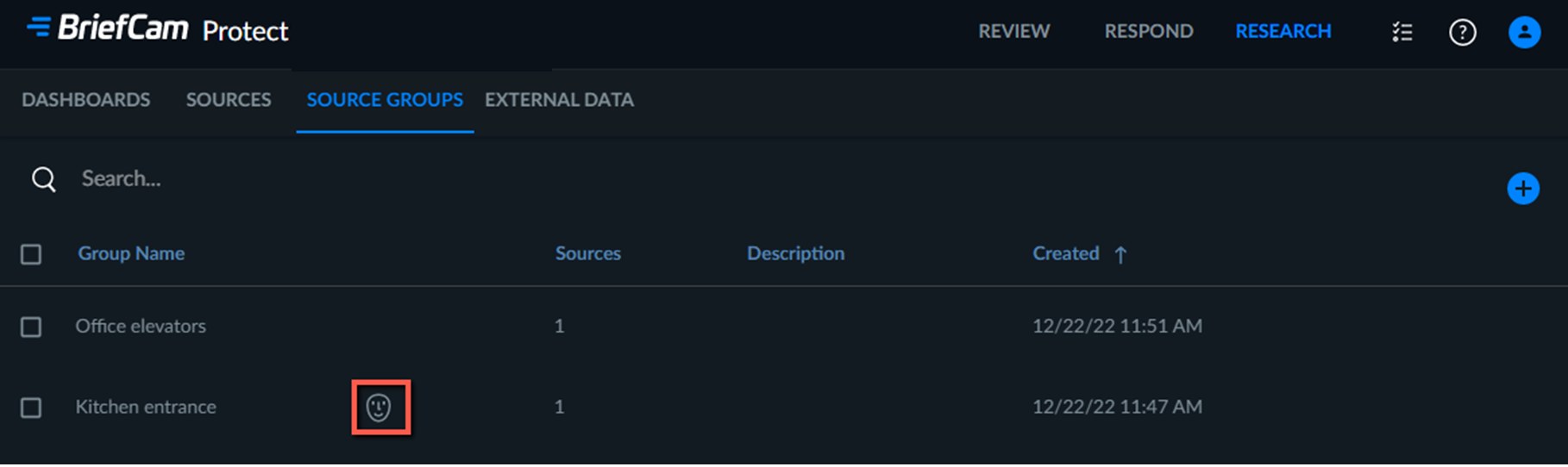This screenshot has height=467, width=1568.
Task: Sort by Description column header
Action: (x=795, y=253)
